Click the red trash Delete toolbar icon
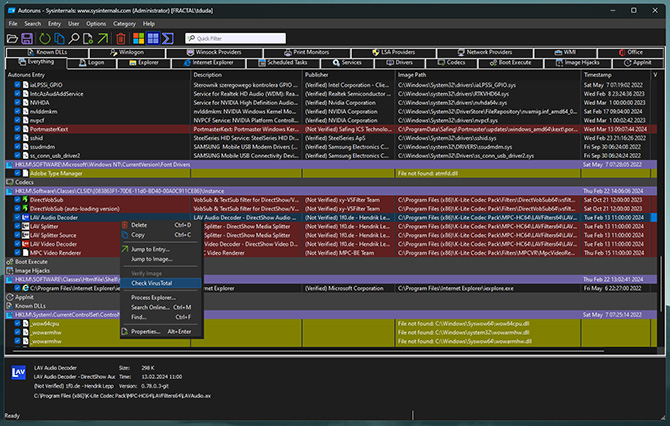This screenshot has width=670, height=426. (x=120, y=38)
